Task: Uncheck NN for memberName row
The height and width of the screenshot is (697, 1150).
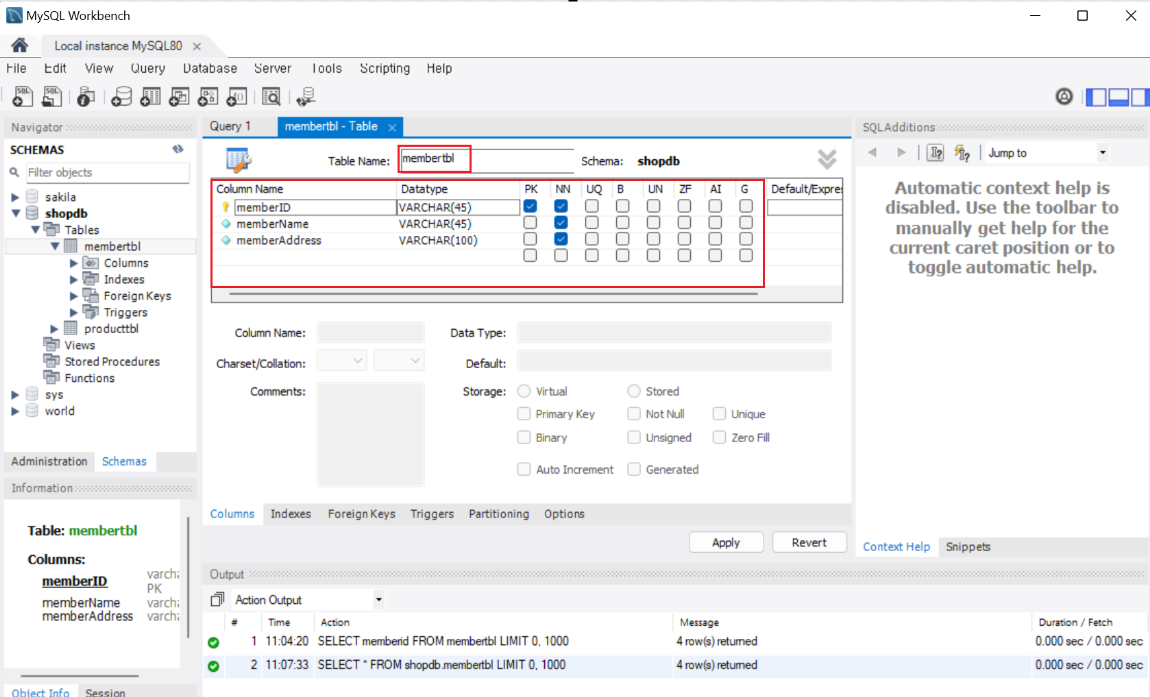Action: pos(561,223)
